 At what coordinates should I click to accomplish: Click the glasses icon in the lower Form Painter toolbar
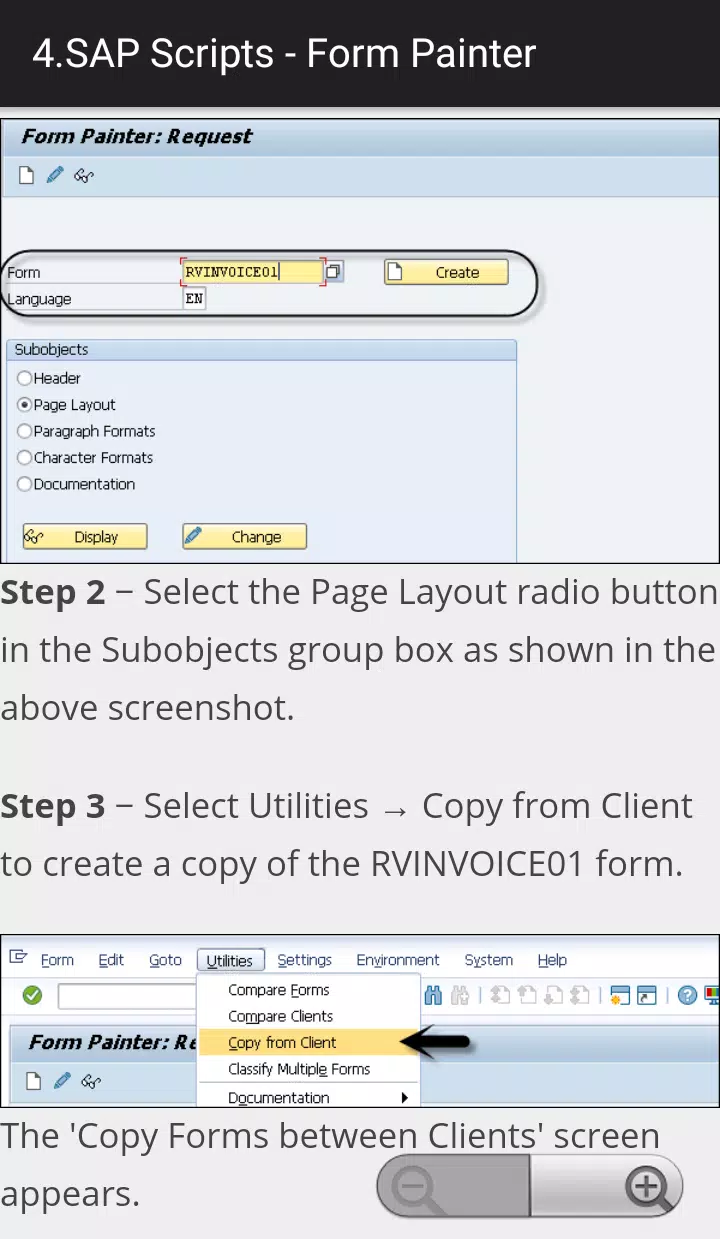[x=92, y=1081]
